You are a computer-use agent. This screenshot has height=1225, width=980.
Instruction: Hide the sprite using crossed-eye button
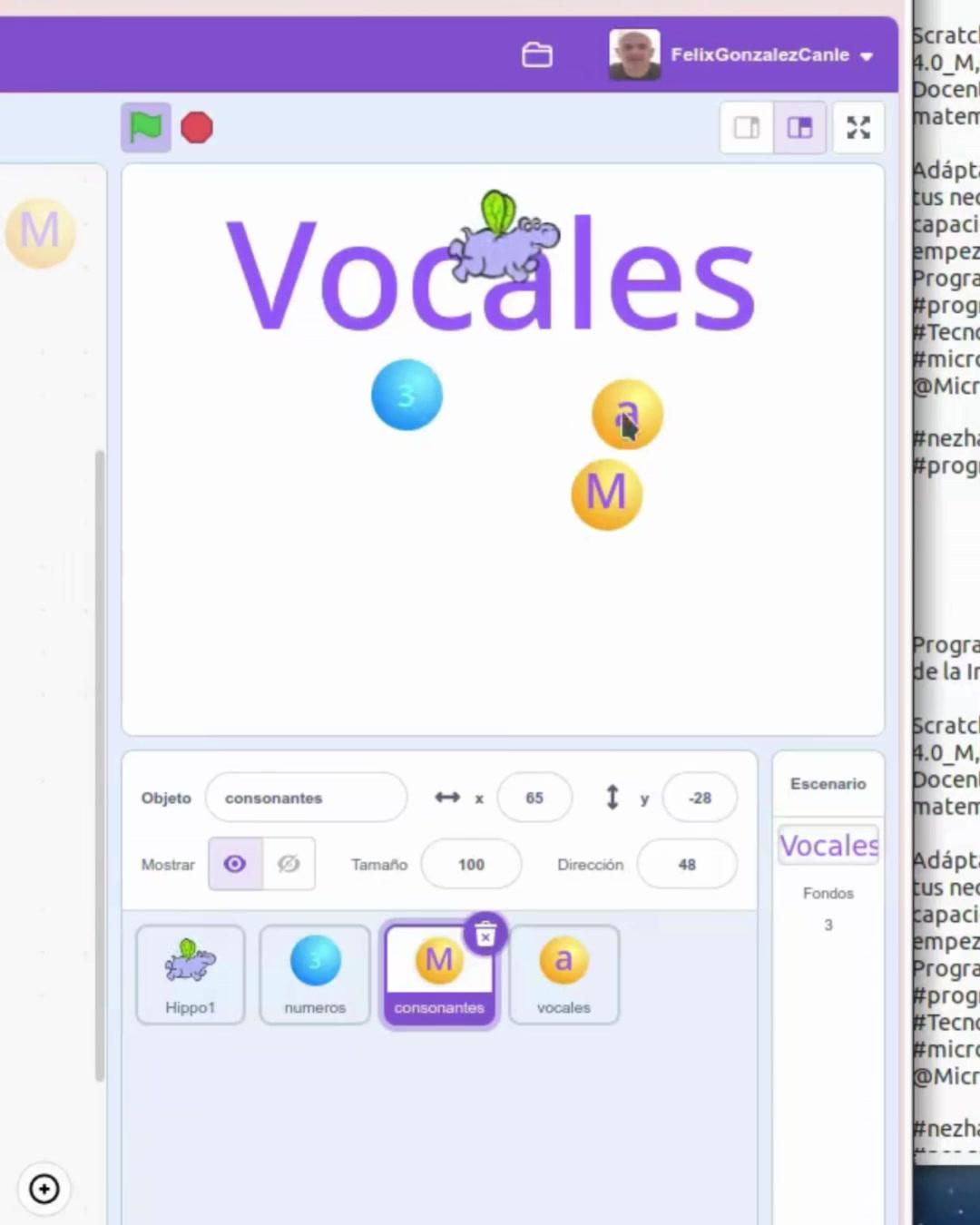[x=289, y=864]
